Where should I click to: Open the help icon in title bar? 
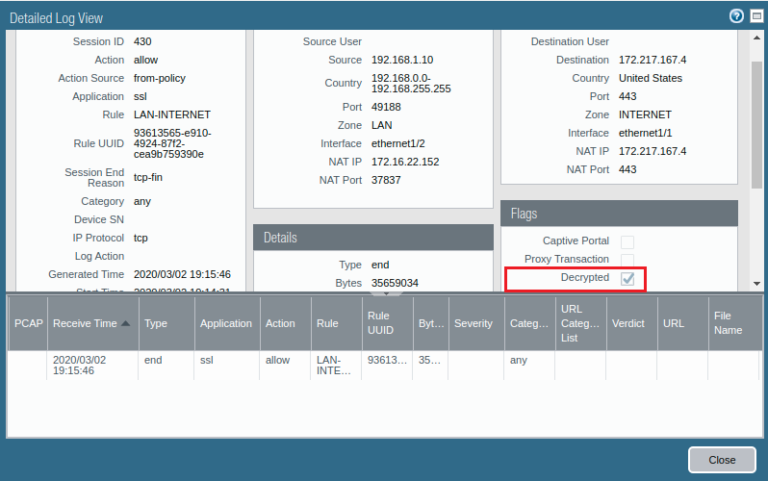point(736,16)
